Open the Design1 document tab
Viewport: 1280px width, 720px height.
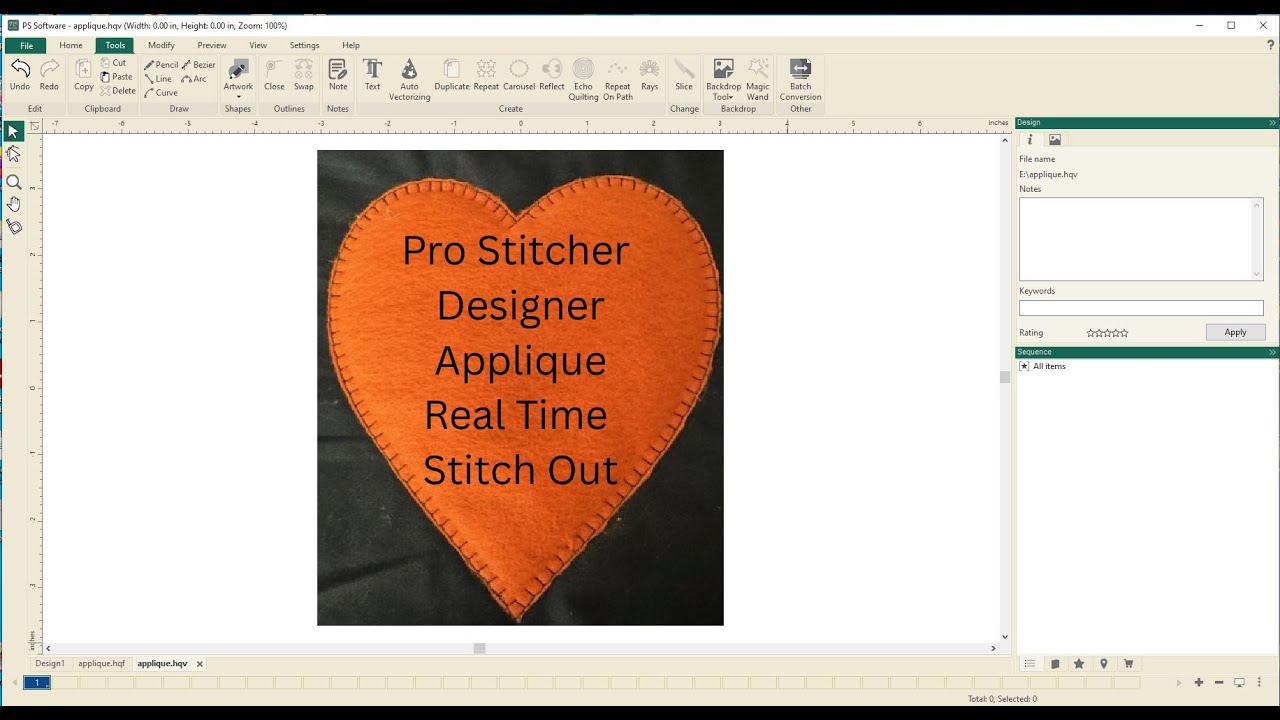click(50, 663)
